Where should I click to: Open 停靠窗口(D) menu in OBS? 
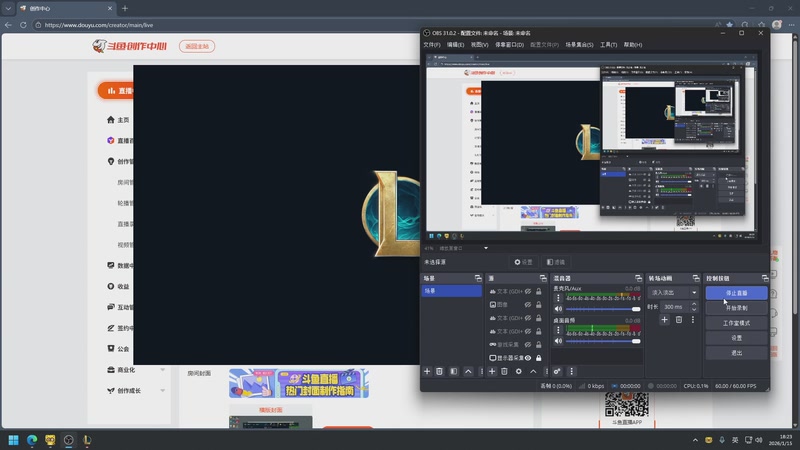click(x=509, y=45)
